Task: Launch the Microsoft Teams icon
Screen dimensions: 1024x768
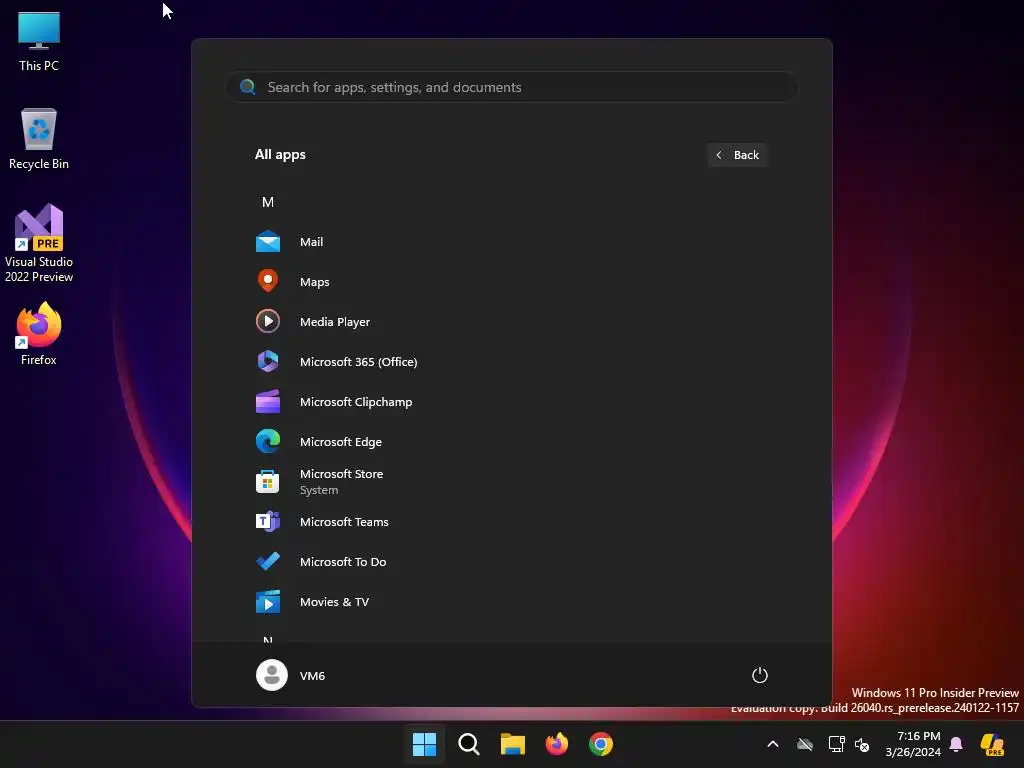Action: click(x=268, y=522)
